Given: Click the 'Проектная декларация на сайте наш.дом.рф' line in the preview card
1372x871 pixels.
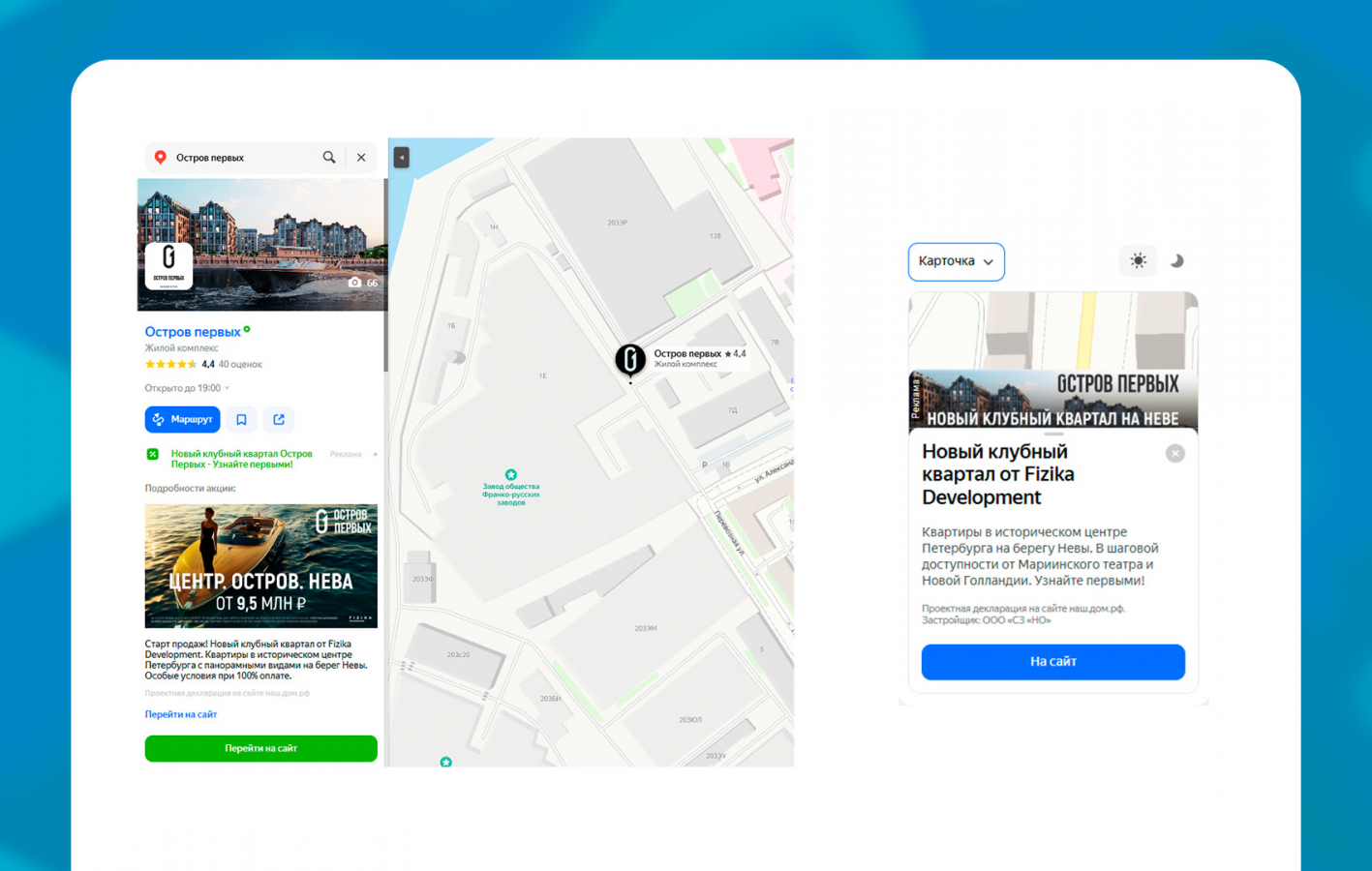Looking at the screenshot, I should point(1023,609).
